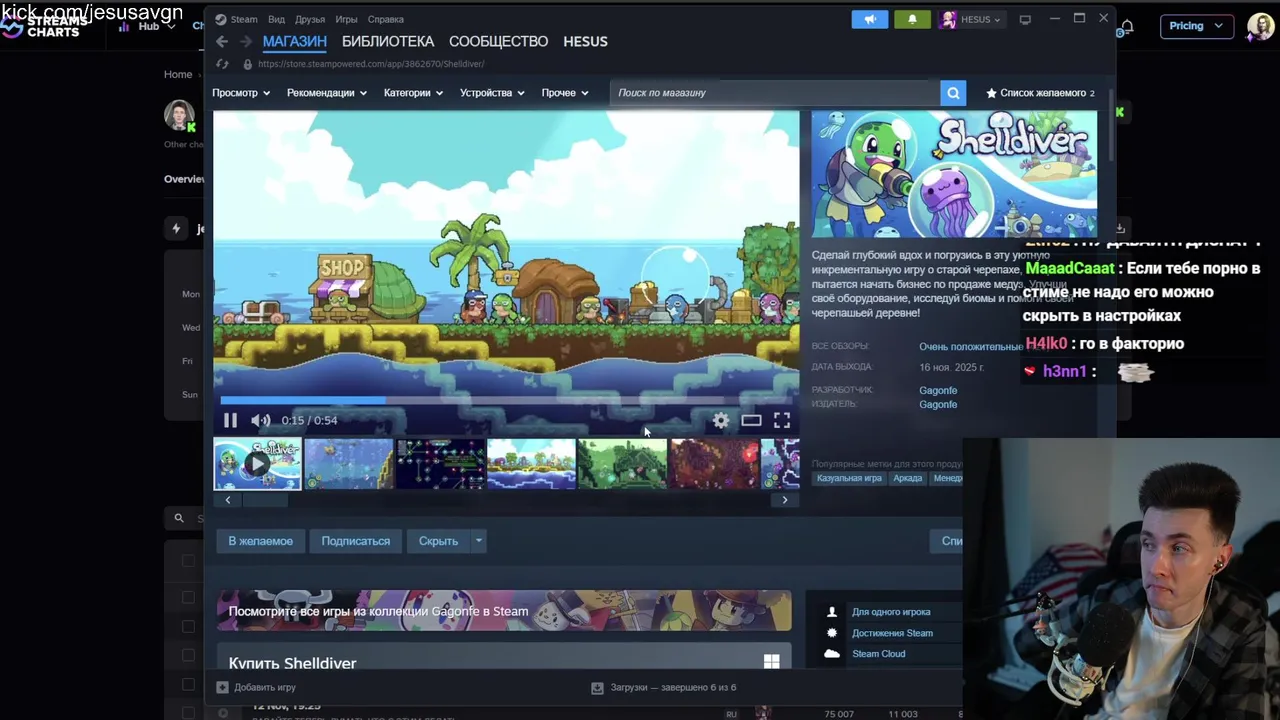The height and width of the screenshot is (720, 1280).
Task: Click the Поиск по магазину search field
Action: point(775,93)
